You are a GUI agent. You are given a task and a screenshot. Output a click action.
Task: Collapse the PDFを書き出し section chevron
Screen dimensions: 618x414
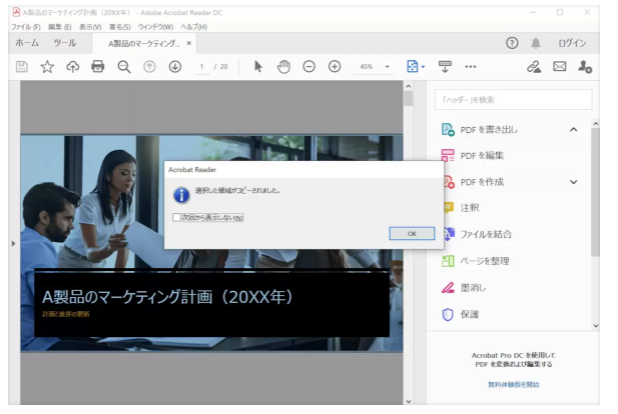(x=574, y=129)
